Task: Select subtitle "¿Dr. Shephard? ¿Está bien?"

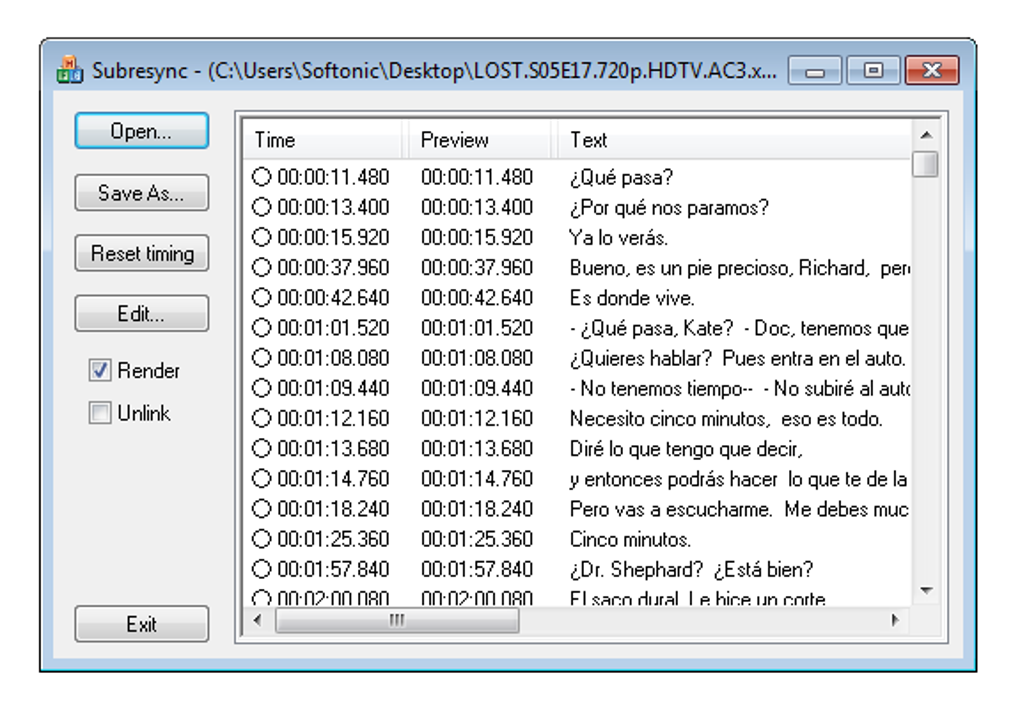Action: 691,569
